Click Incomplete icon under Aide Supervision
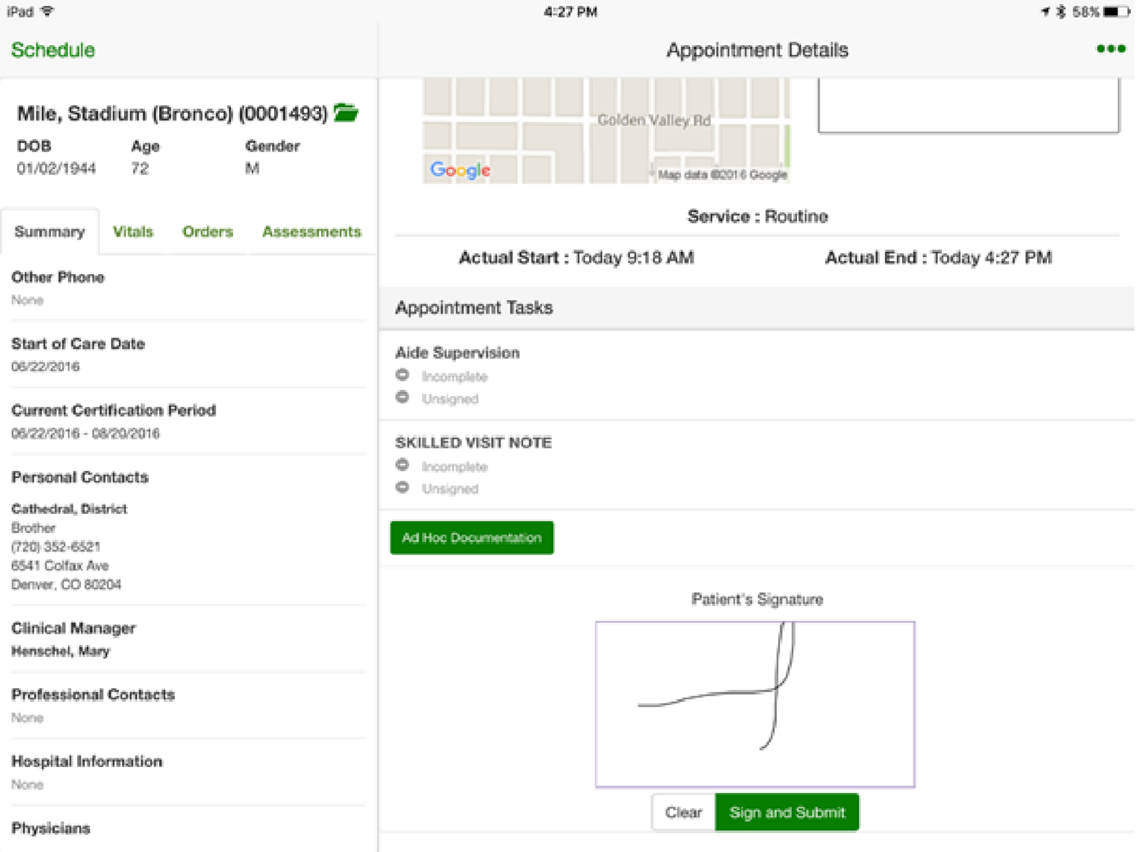 pos(403,376)
